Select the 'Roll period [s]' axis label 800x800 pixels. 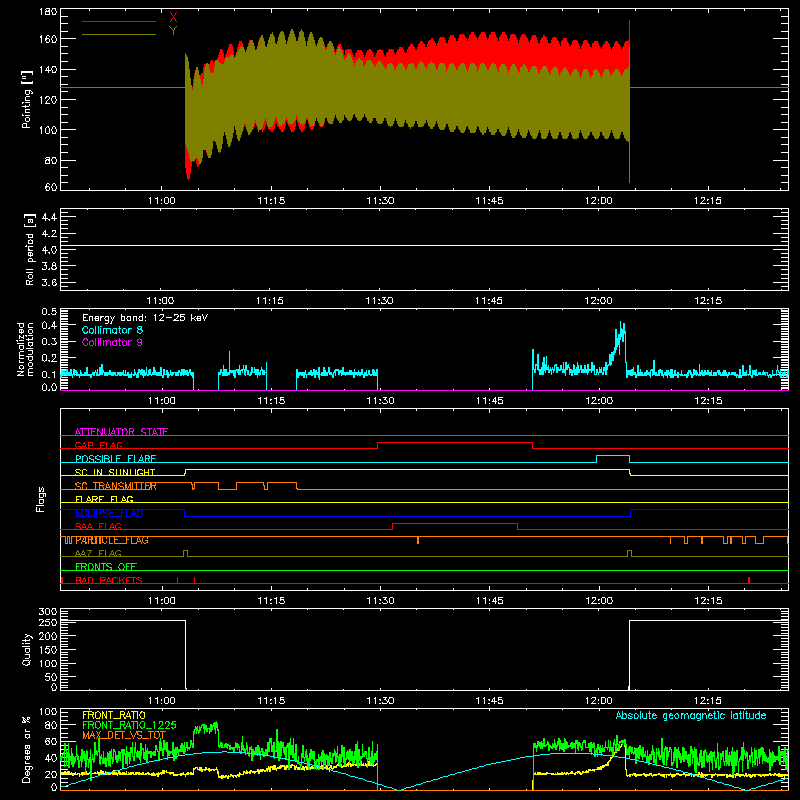click(x=29, y=249)
